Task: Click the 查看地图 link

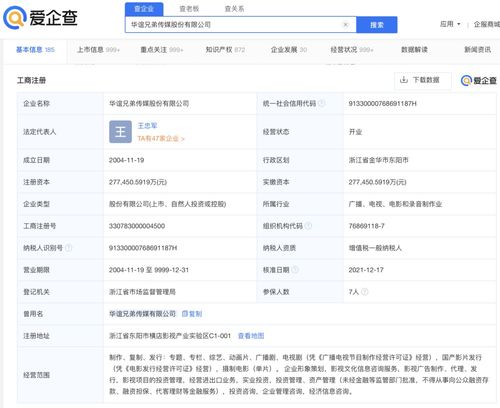Action: coord(251,336)
